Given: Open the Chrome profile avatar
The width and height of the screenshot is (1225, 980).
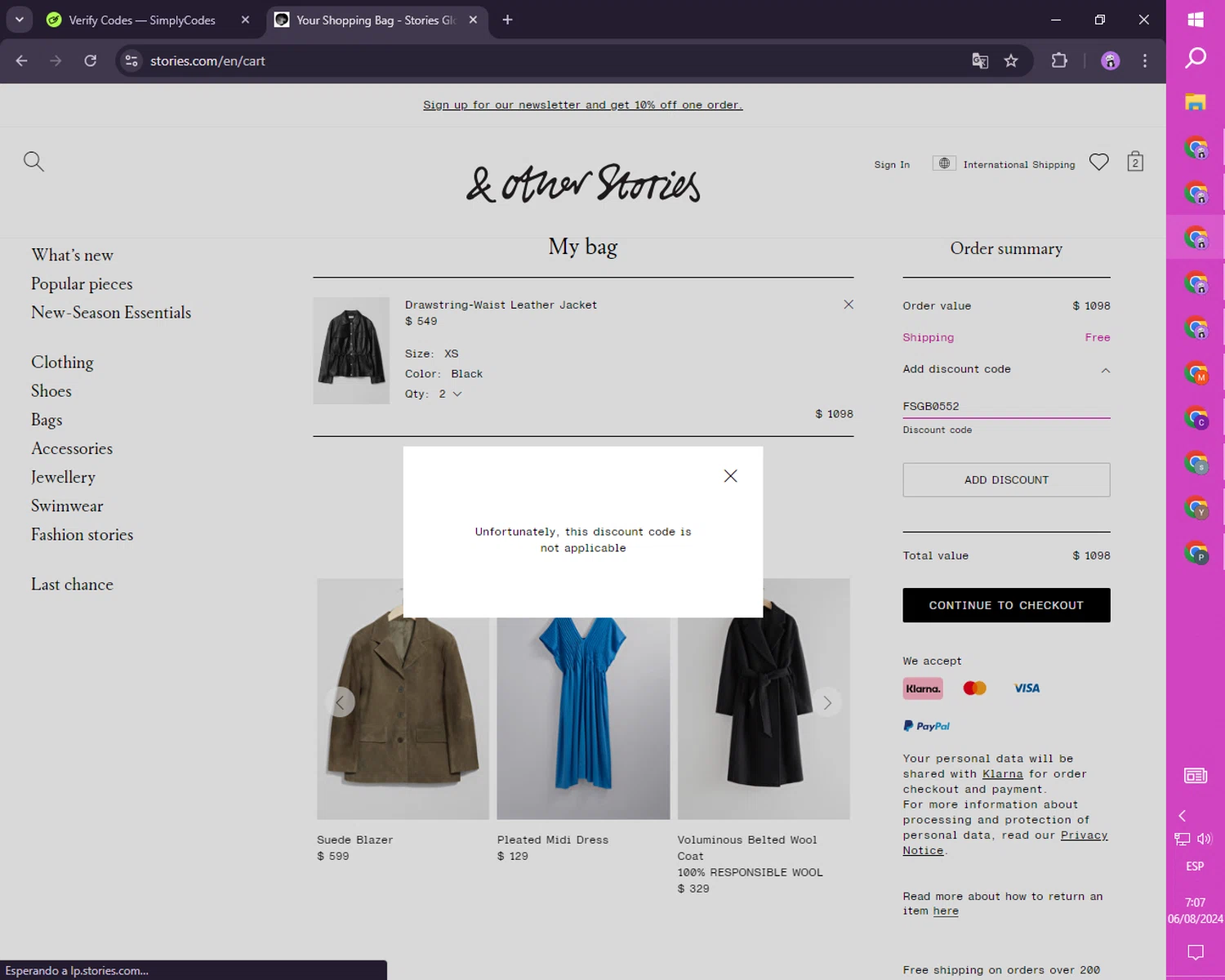Looking at the screenshot, I should click(x=1110, y=60).
